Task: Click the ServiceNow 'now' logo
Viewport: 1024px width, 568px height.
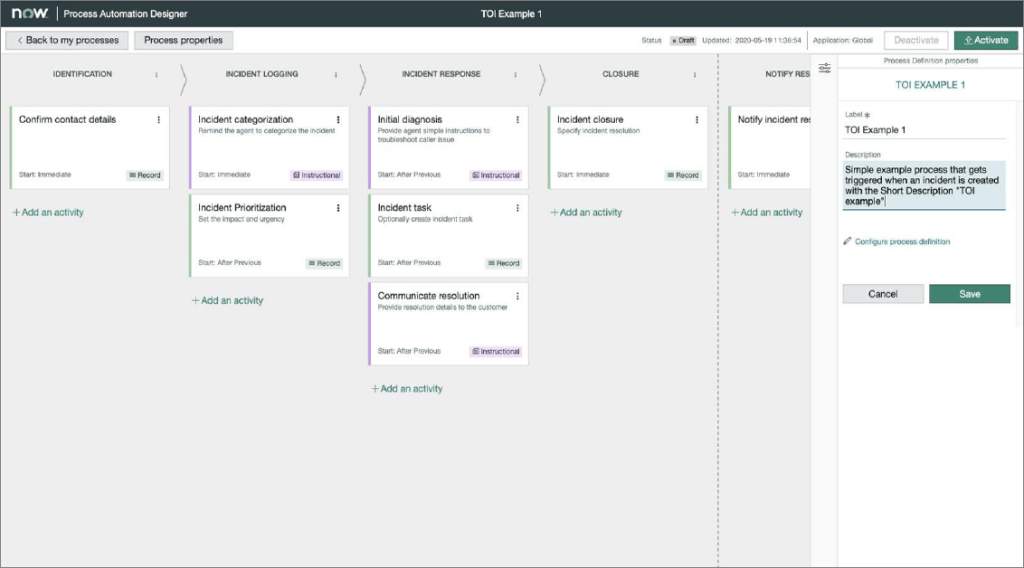Action: [30, 14]
